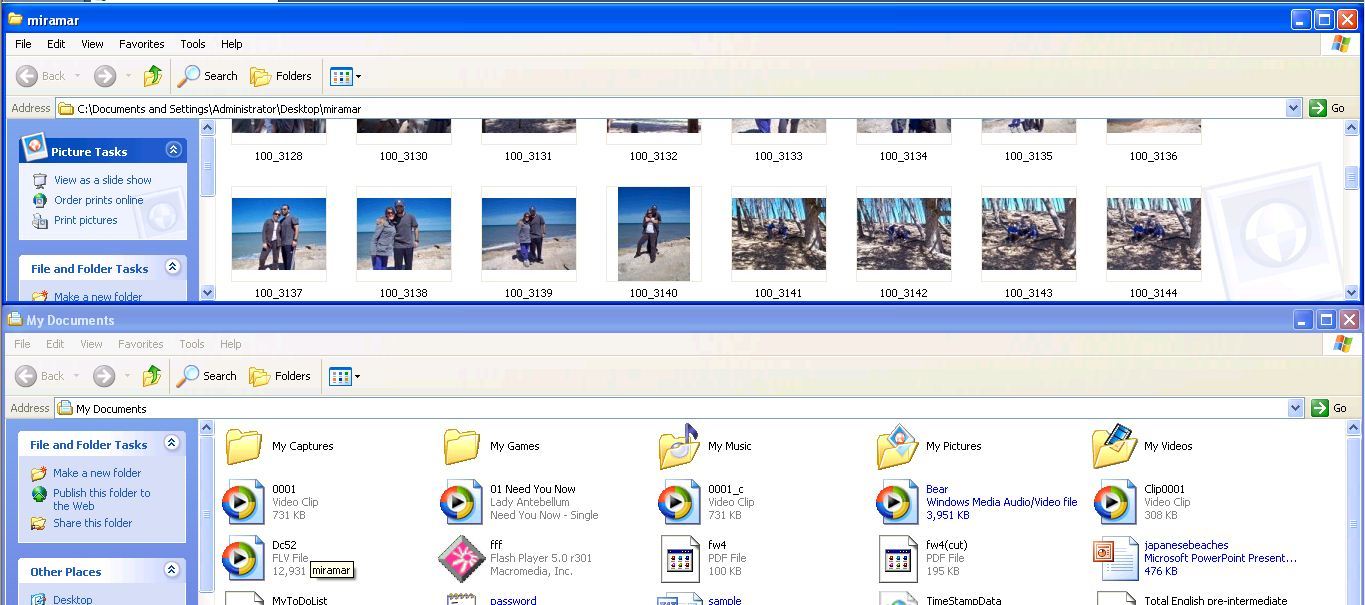Select the My Videos folder icon
The image size is (1365, 605).
1114,446
